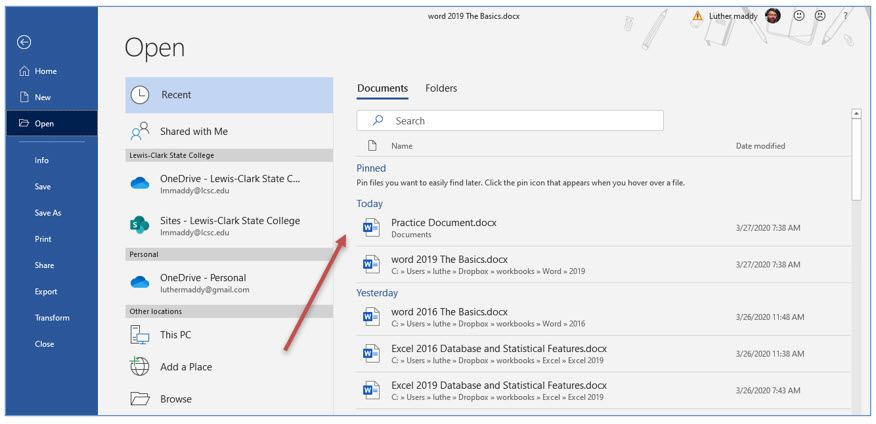Click in the Search box

coord(510,121)
